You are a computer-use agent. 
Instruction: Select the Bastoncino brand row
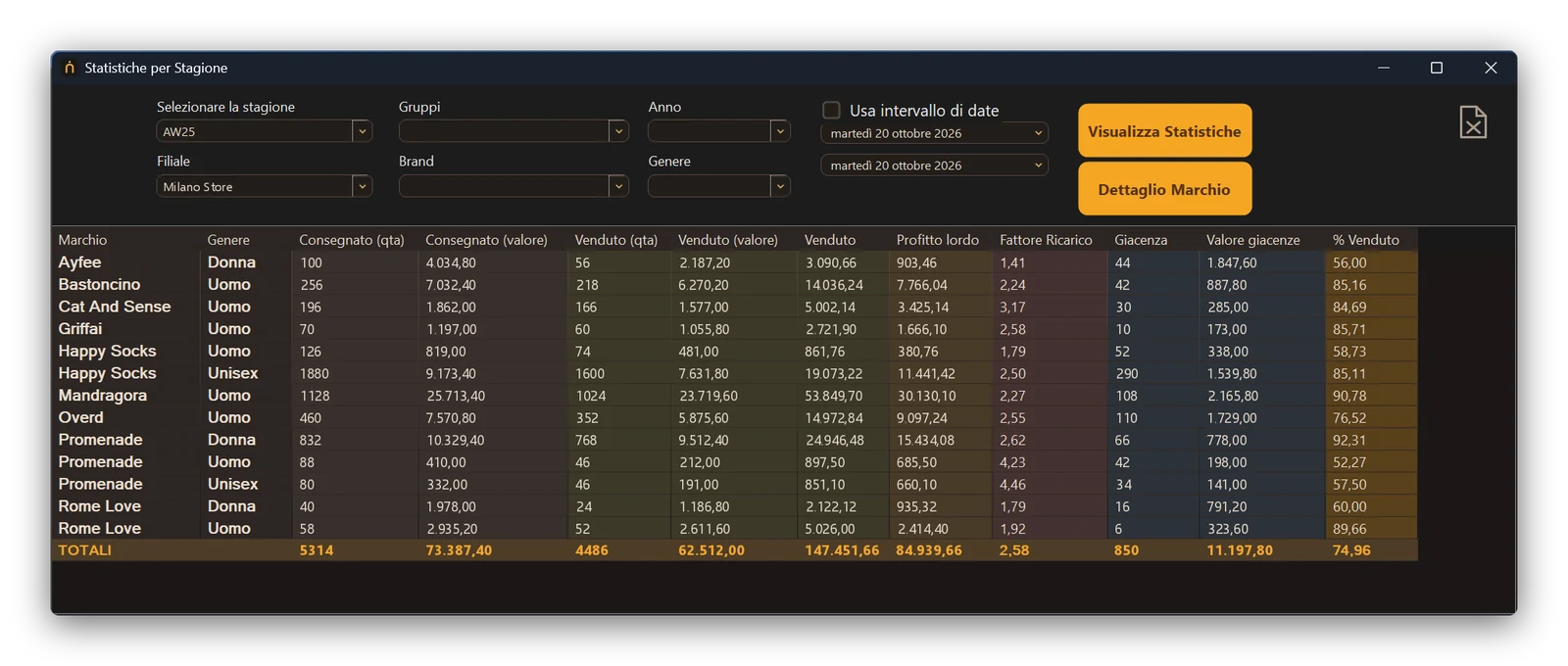[735, 285]
